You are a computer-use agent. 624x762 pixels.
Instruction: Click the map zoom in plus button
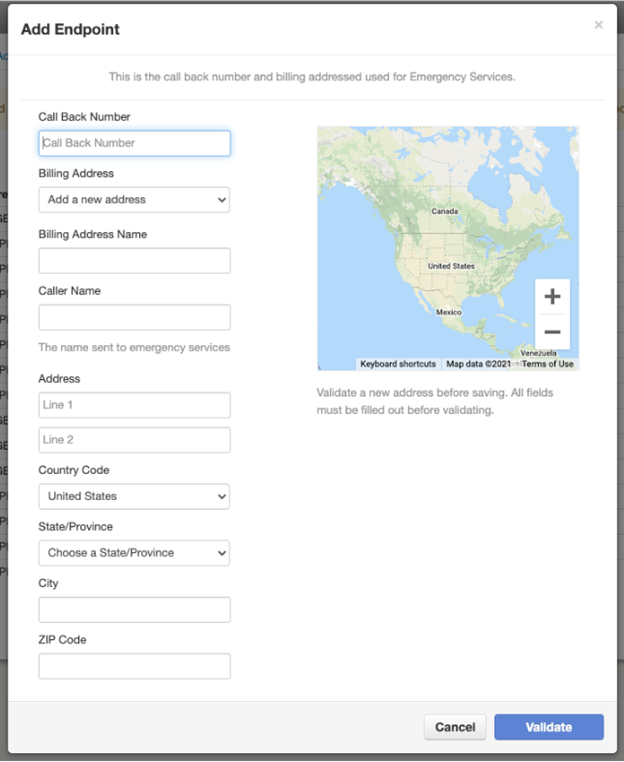tap(552, 297)
